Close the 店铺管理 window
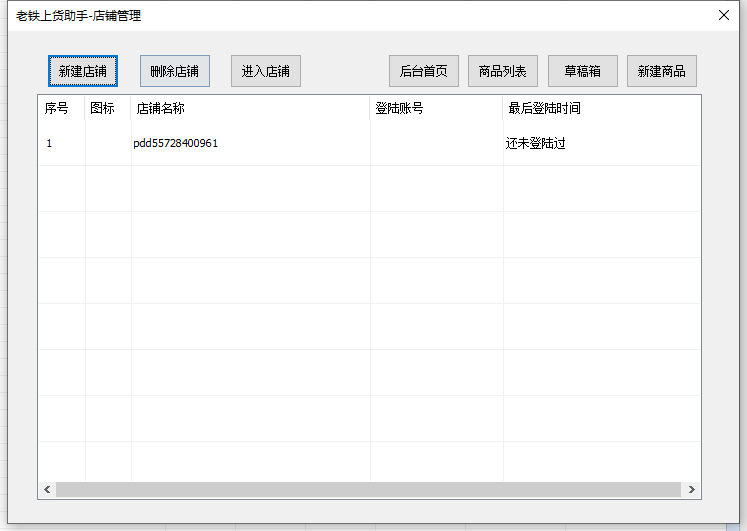 (724, 15)
